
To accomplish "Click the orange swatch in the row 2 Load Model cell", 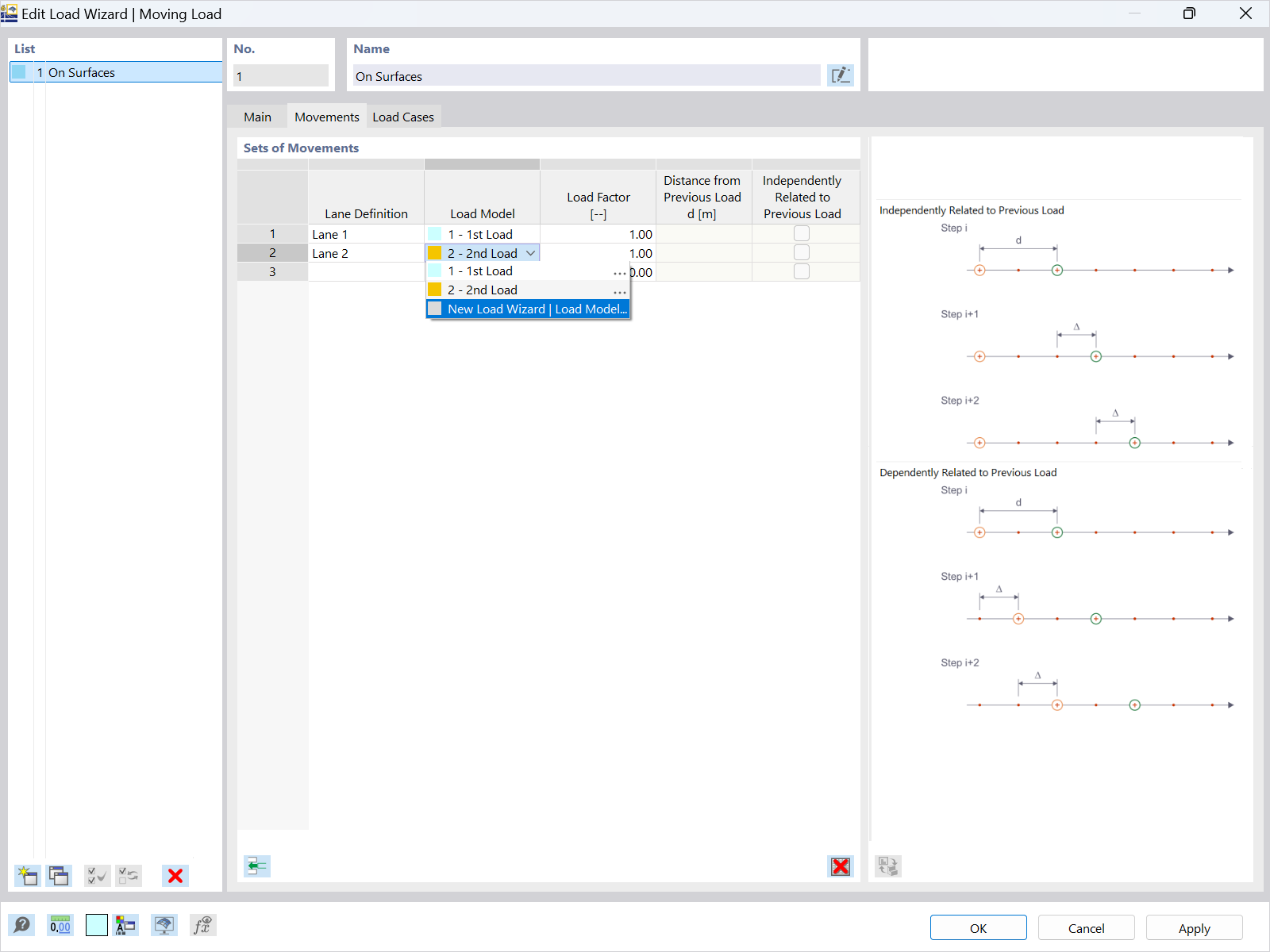I will pos(435,253).
